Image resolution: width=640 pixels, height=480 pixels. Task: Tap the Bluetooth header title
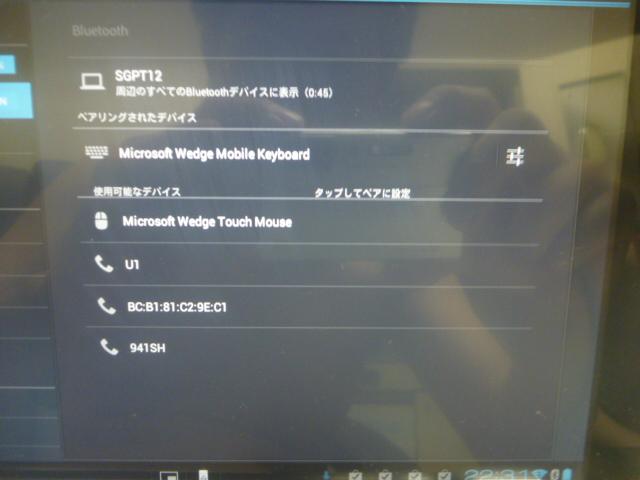[100, 31]
